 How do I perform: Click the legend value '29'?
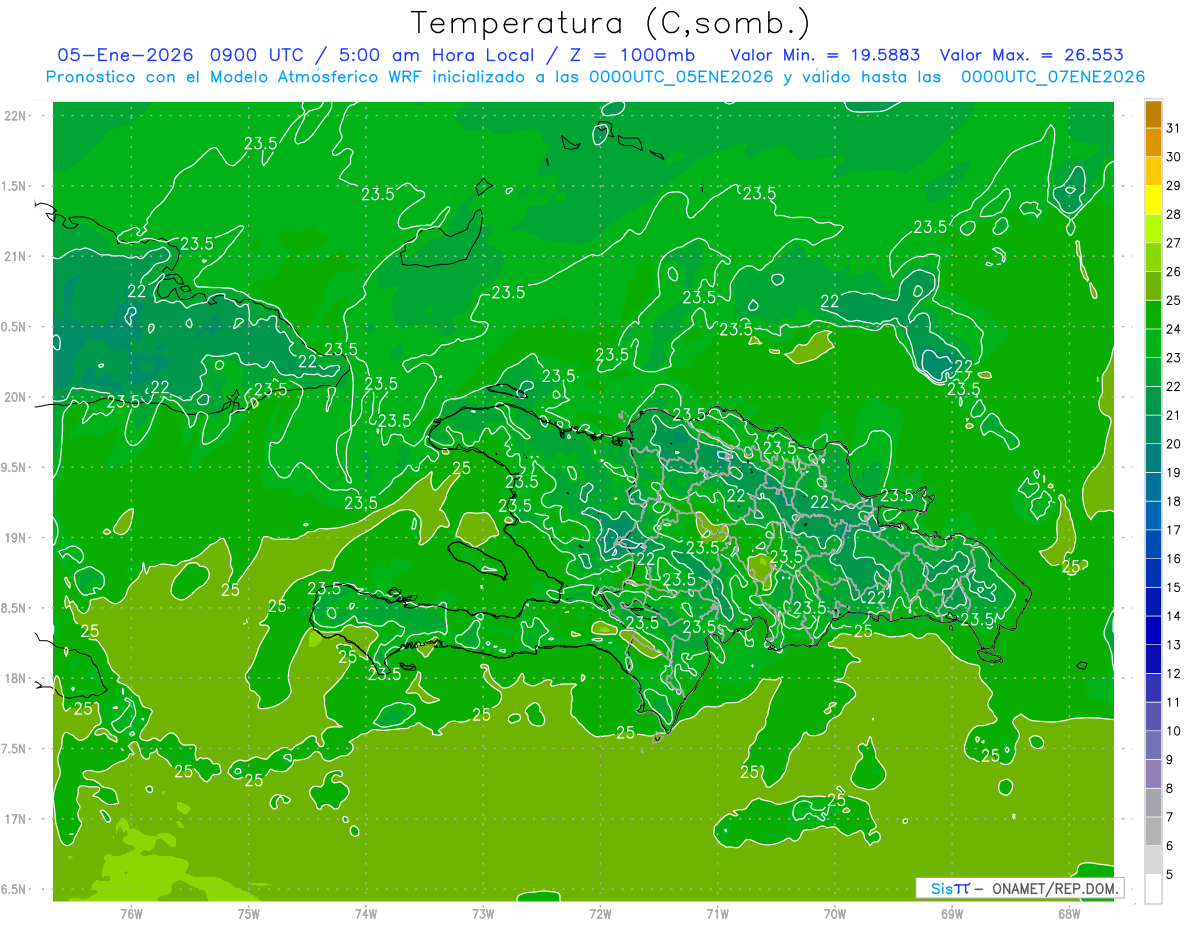1174,185
